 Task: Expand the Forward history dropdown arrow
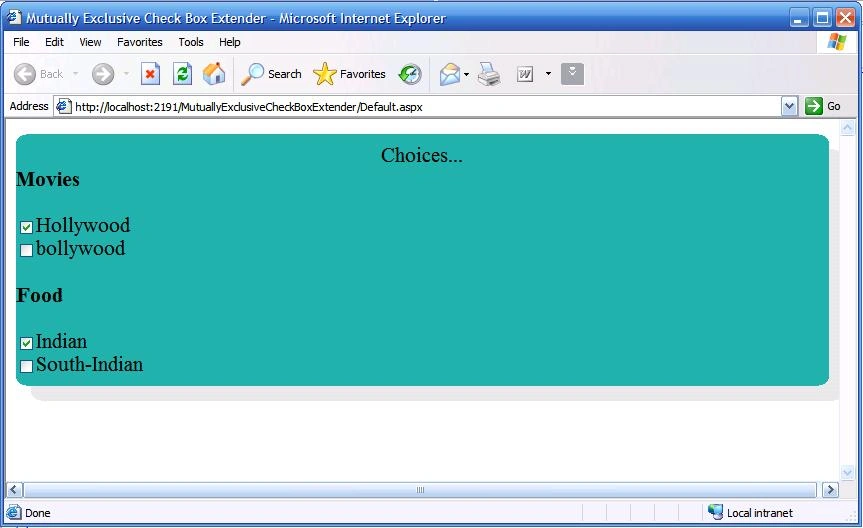126,74
